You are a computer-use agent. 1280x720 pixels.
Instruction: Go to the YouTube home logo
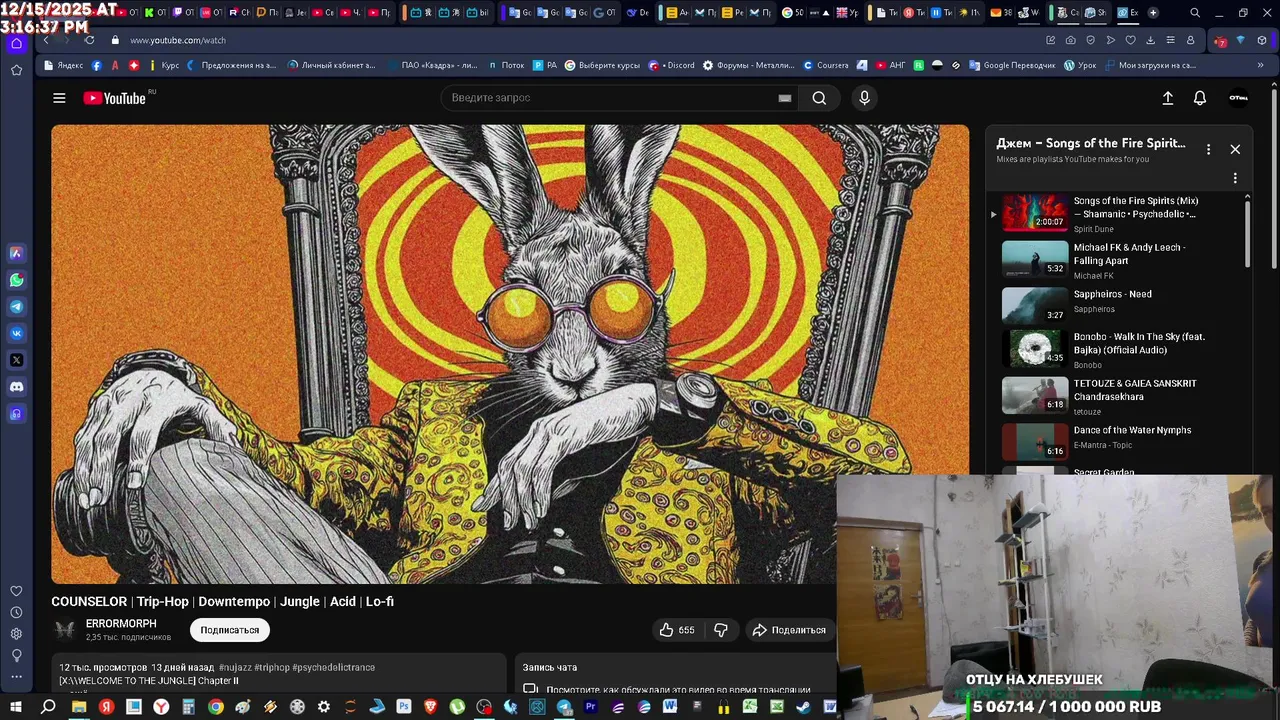[115, 98]
